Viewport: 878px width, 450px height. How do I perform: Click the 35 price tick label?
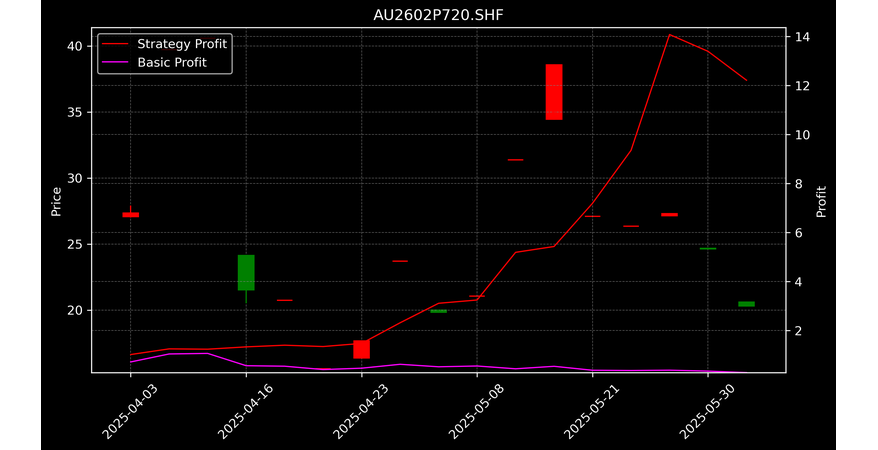(x=75, y=112)
